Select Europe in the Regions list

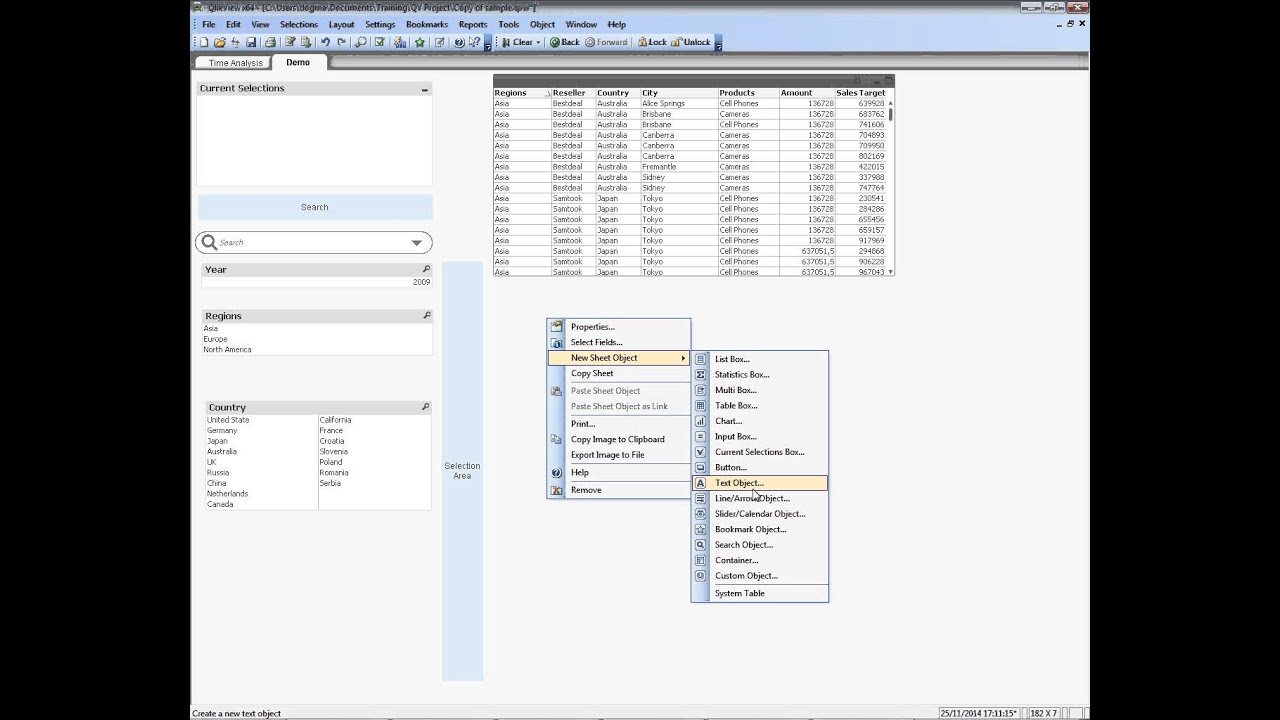(316, 339)
